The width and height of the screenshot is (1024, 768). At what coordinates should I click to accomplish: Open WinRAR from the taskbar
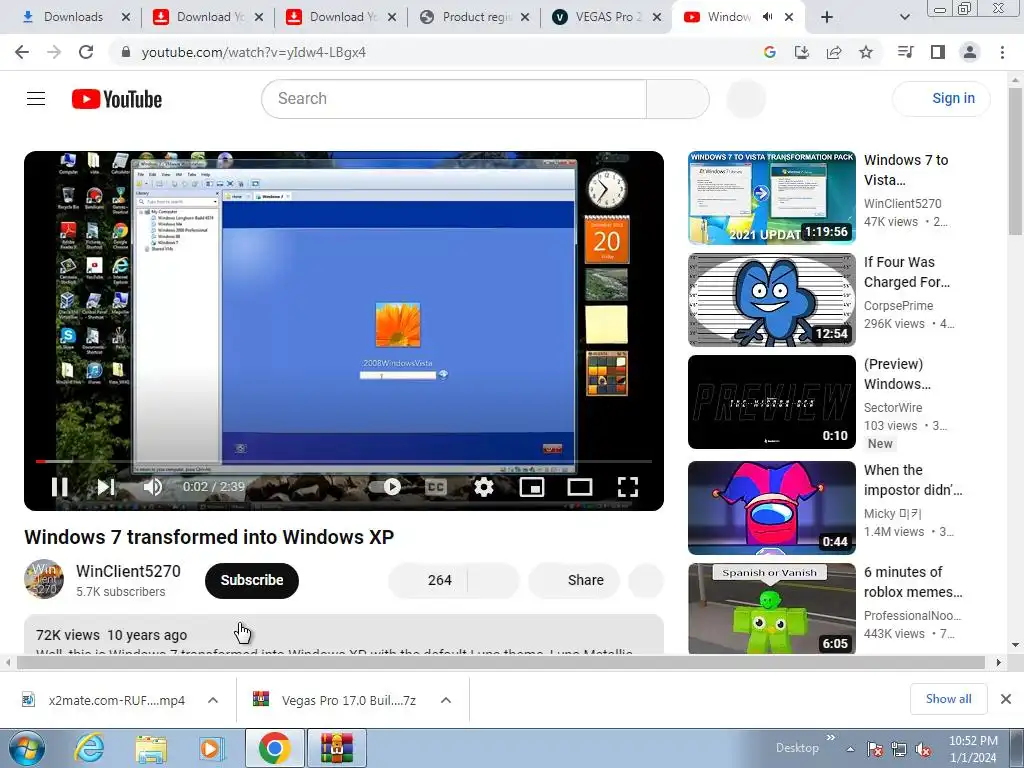[336, 748]
